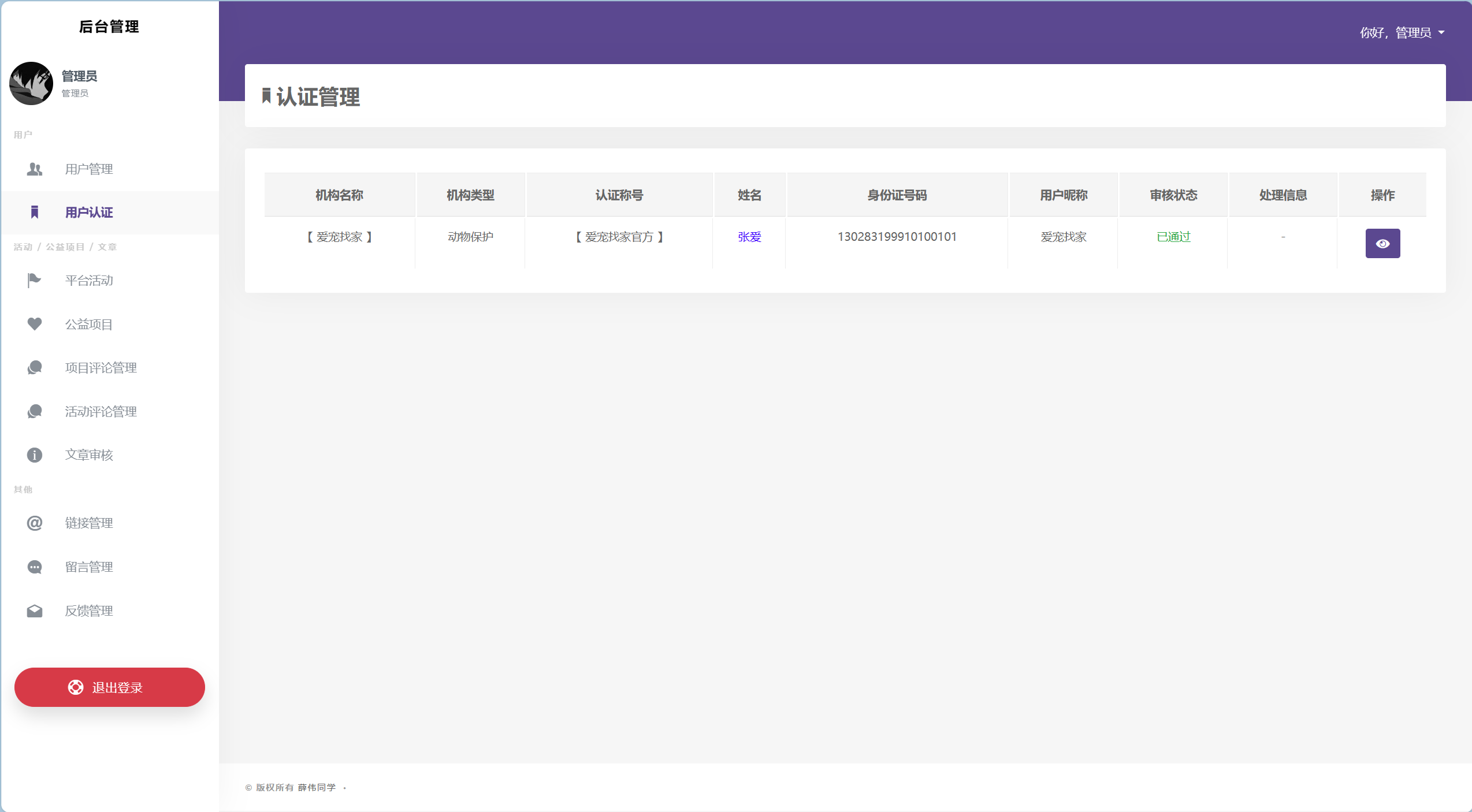Click the 文章审核 info icon

click(x=35, y=455)
